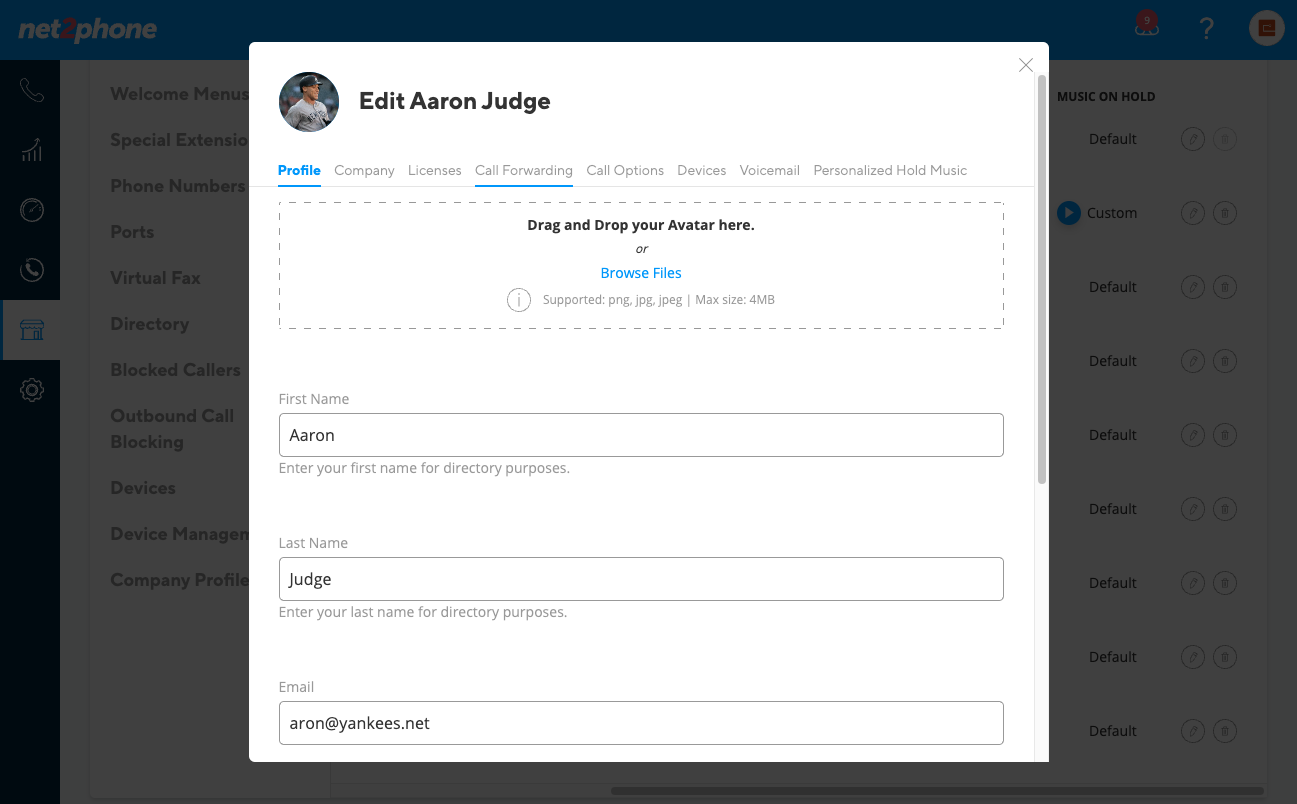1297x804 pixels.
Task: Open the settings gear sidebar icon
Action: [x=31, y=390]
